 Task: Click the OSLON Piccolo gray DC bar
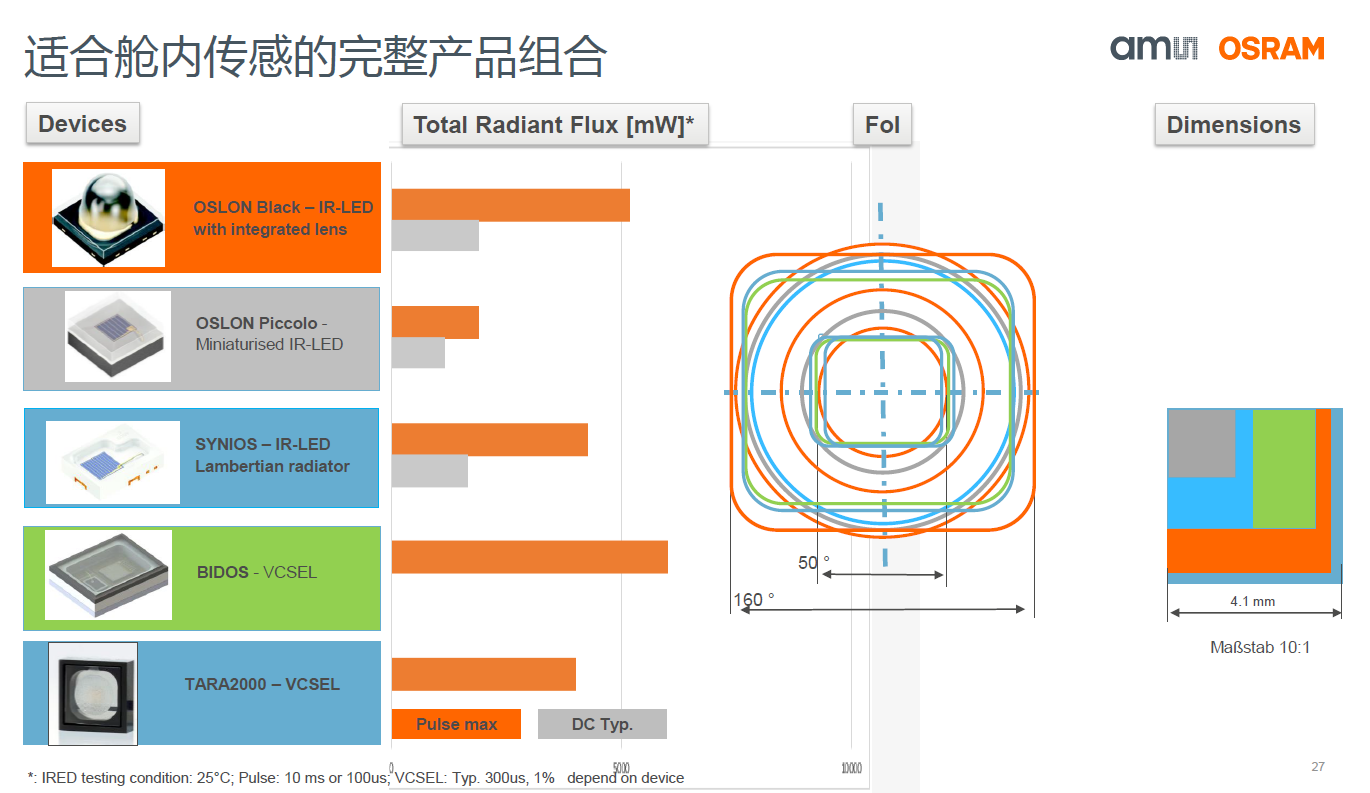[418, 353]
